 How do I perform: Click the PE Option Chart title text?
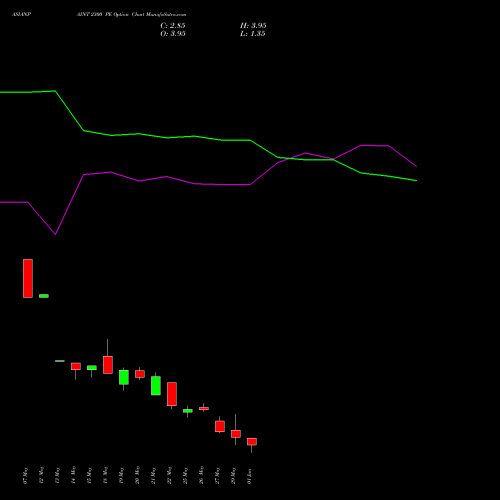[x=131, y=15]
